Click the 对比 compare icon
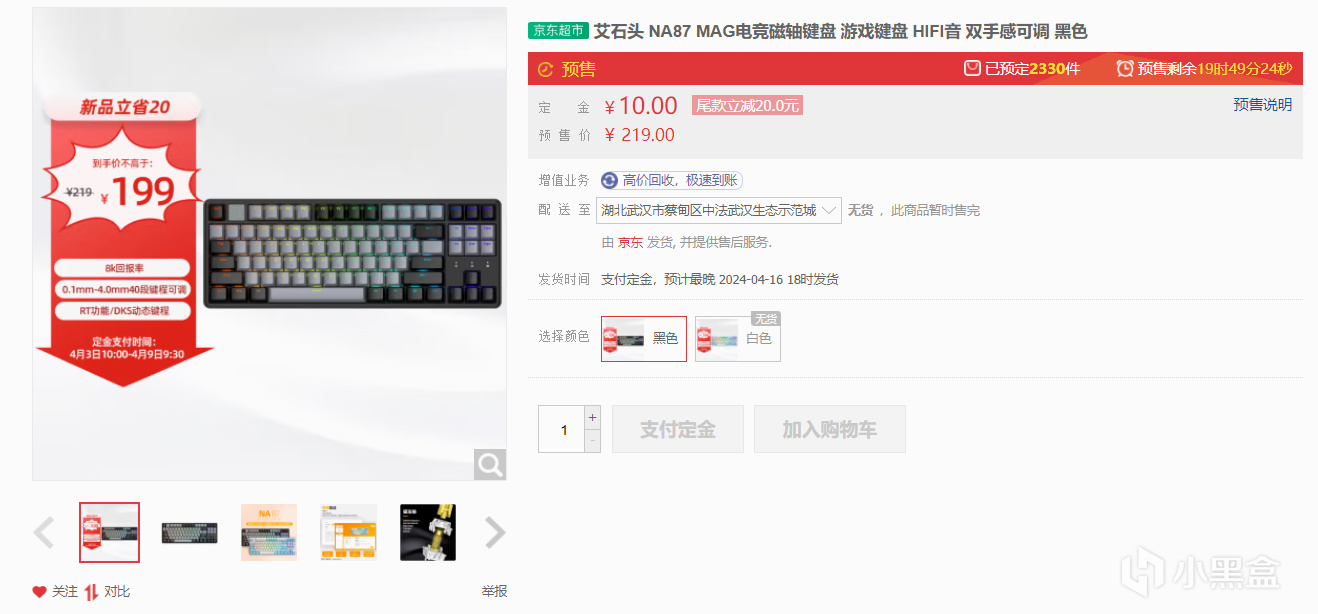Screen dimensions: 1318x614 (91, 591)
